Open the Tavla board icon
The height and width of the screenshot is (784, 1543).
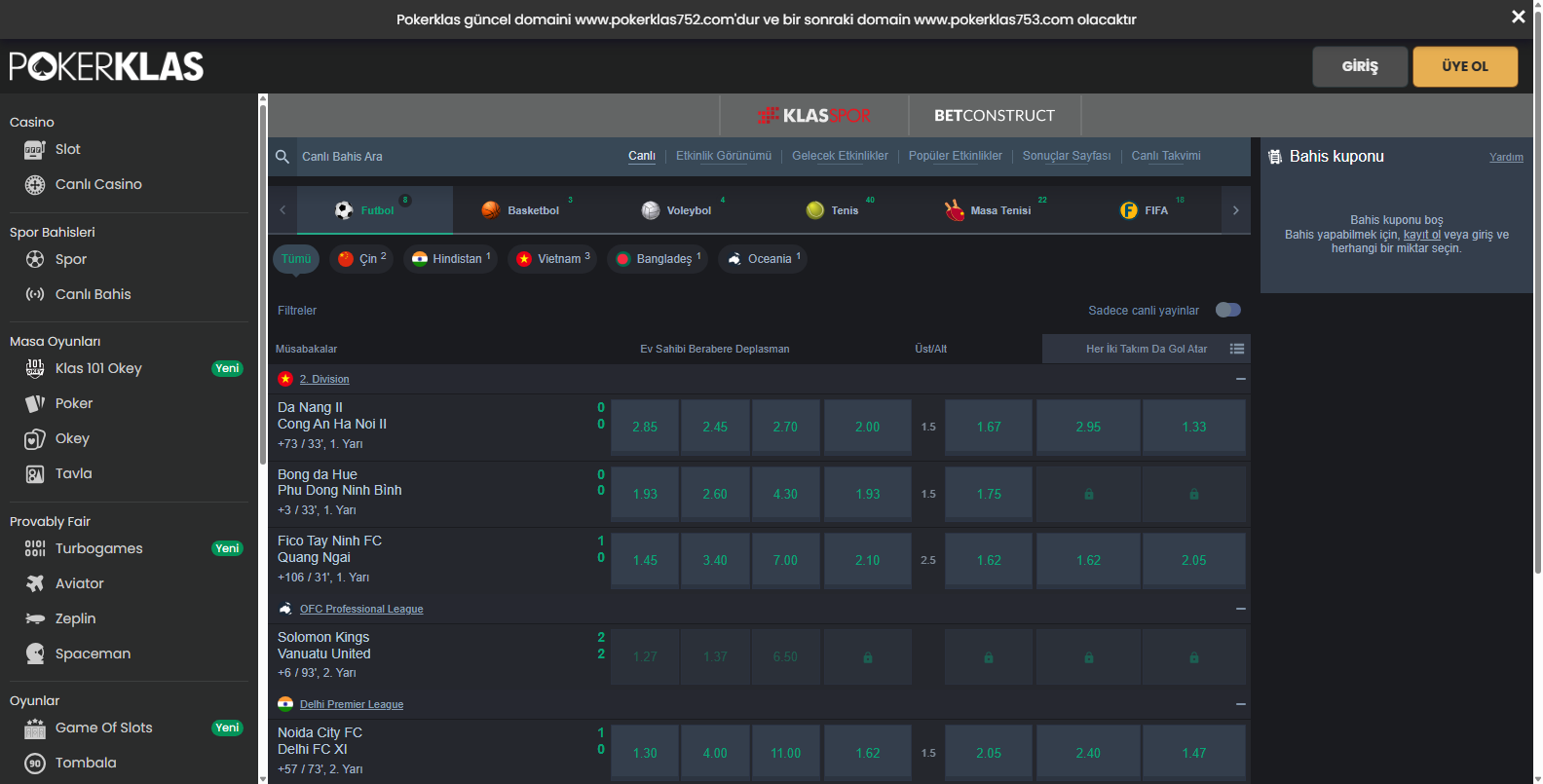click(35, 474)
